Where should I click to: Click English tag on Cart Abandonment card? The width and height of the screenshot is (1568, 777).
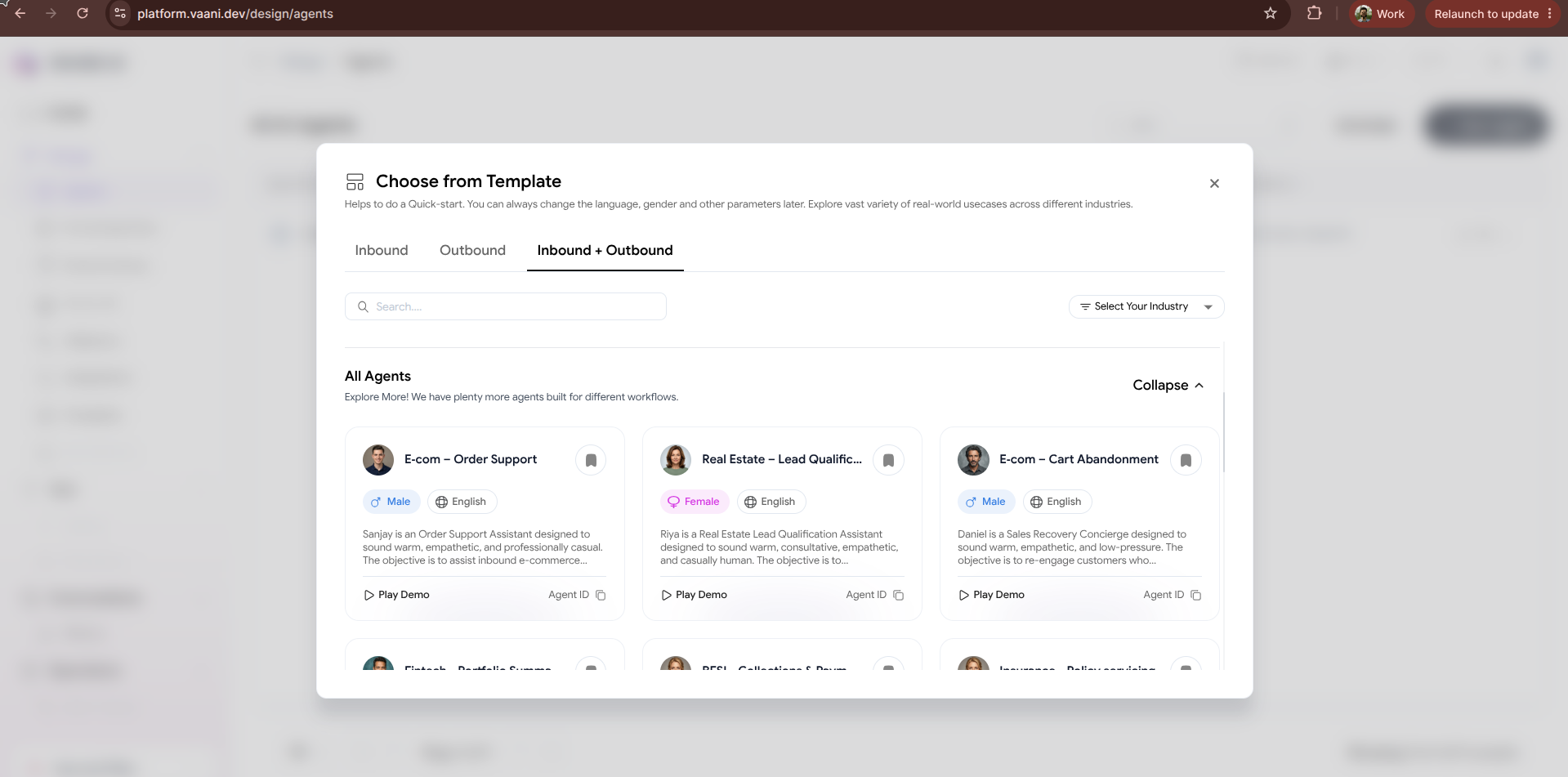pos(1057,502)
